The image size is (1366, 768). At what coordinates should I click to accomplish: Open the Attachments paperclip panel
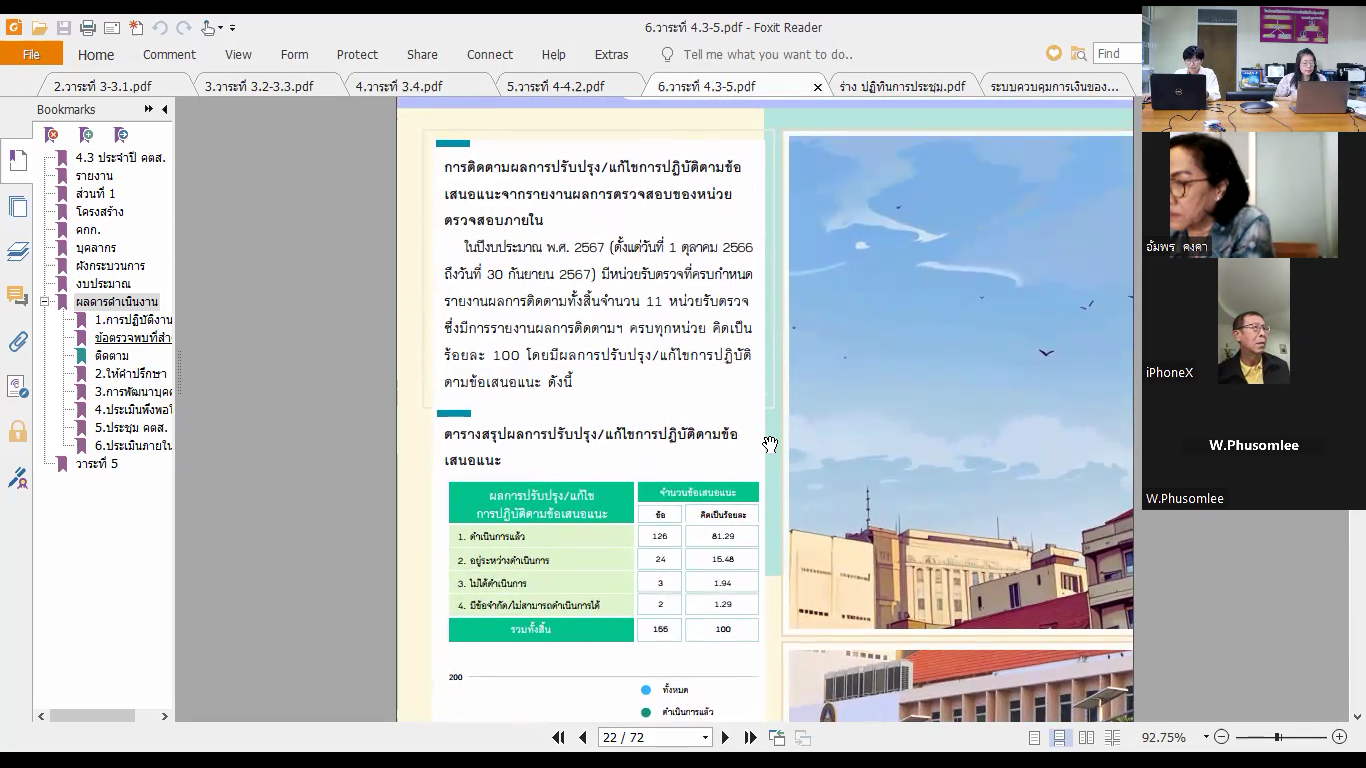pos(17,342)
